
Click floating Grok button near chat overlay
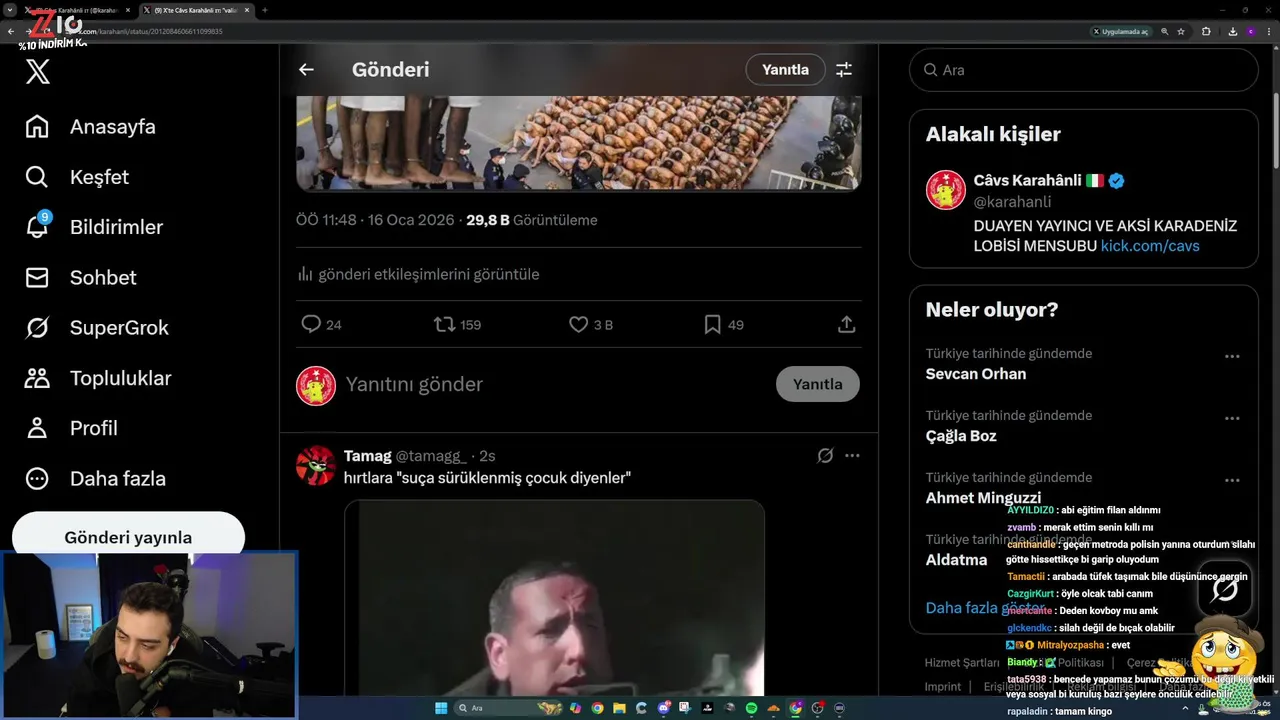1225,589
